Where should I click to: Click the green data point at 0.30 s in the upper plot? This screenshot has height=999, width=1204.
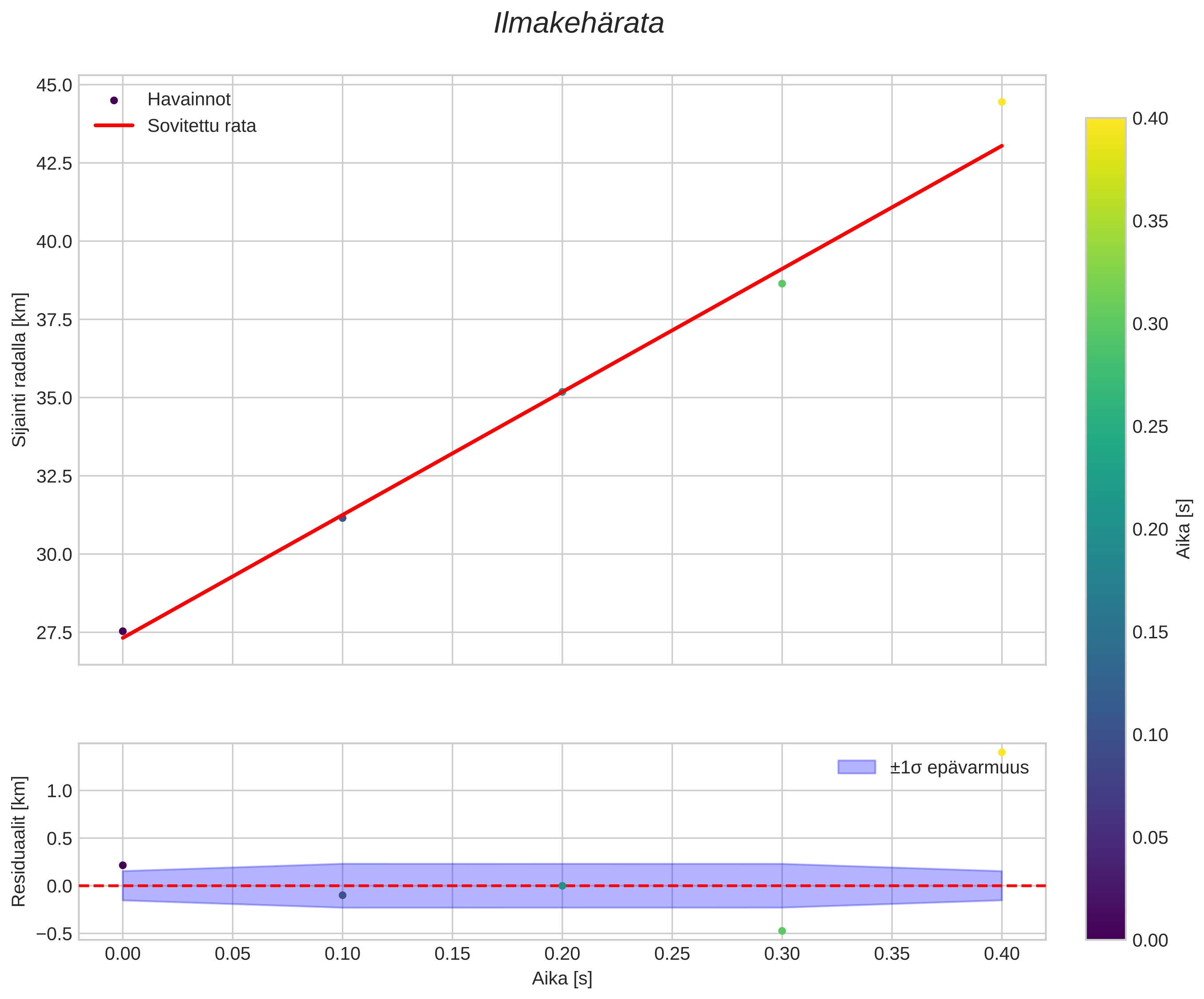[782, 284]
